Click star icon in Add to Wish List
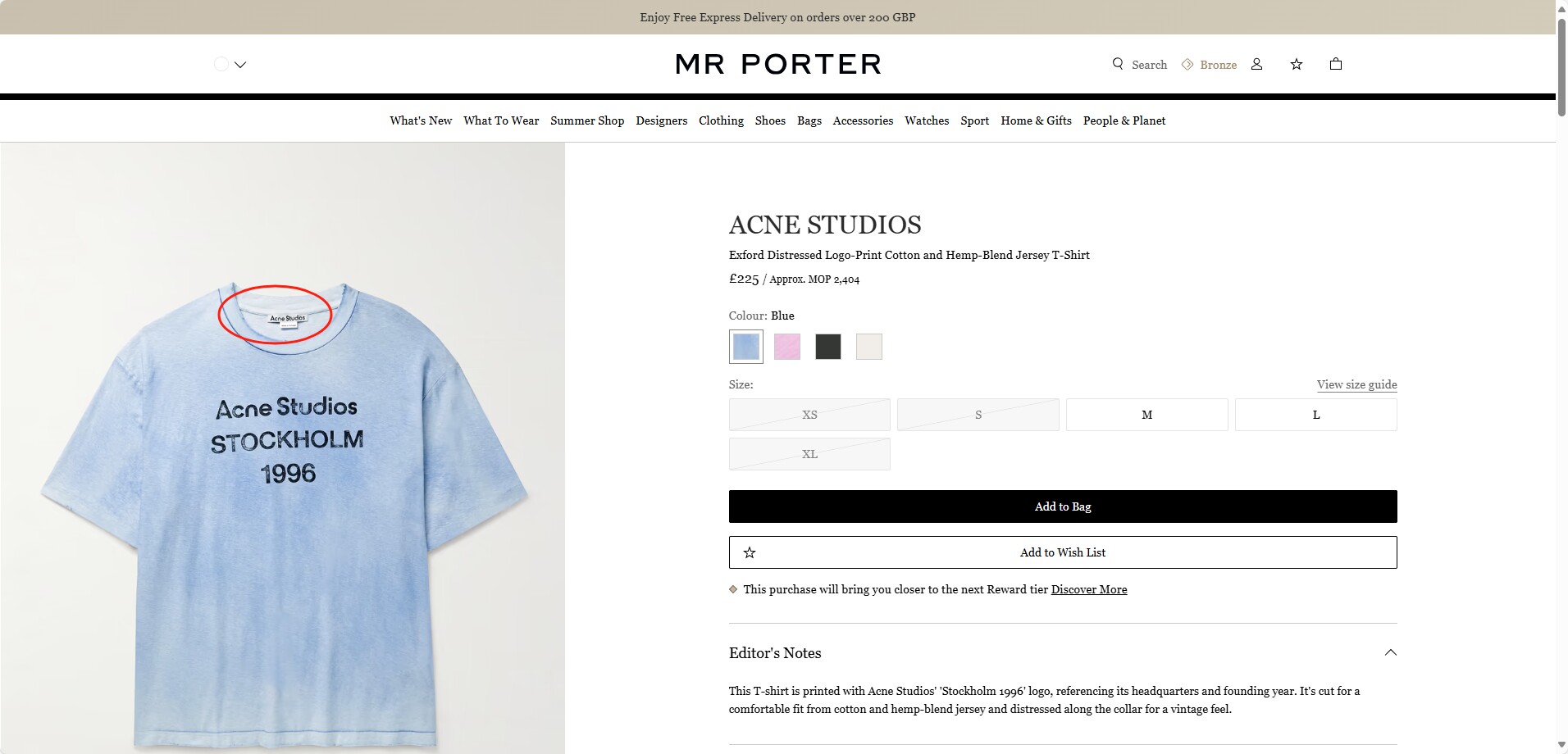Screen dimensions: 1568x754 pyautogui.click(x=750, y=552)
